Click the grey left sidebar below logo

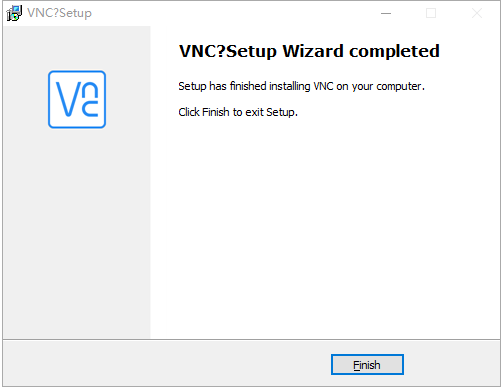(77, 233)
